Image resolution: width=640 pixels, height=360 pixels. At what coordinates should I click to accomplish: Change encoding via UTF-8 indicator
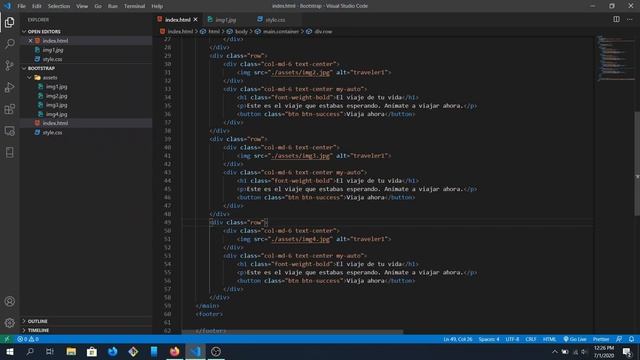512,339
